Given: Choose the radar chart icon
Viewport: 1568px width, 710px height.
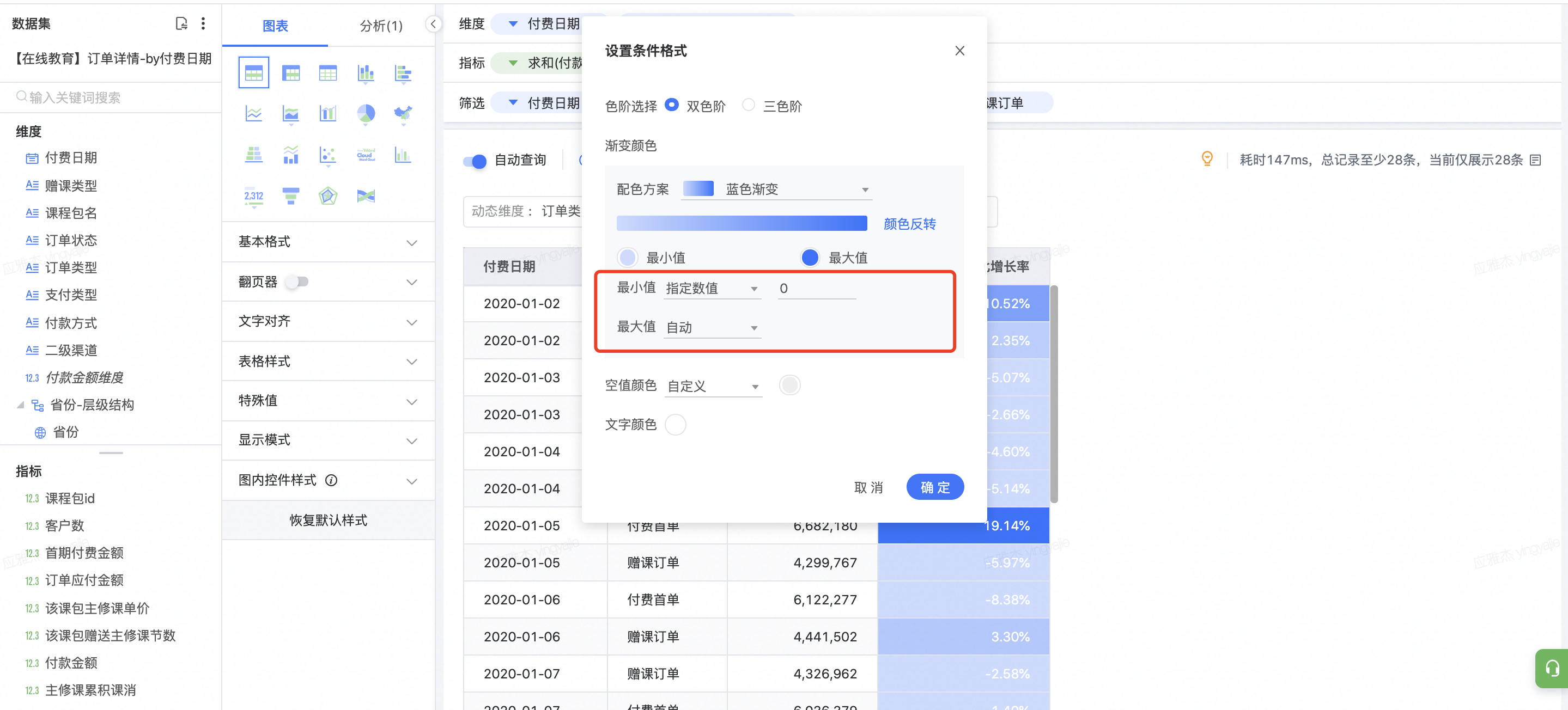Looking at the screenshot, I should click(328, 196).
